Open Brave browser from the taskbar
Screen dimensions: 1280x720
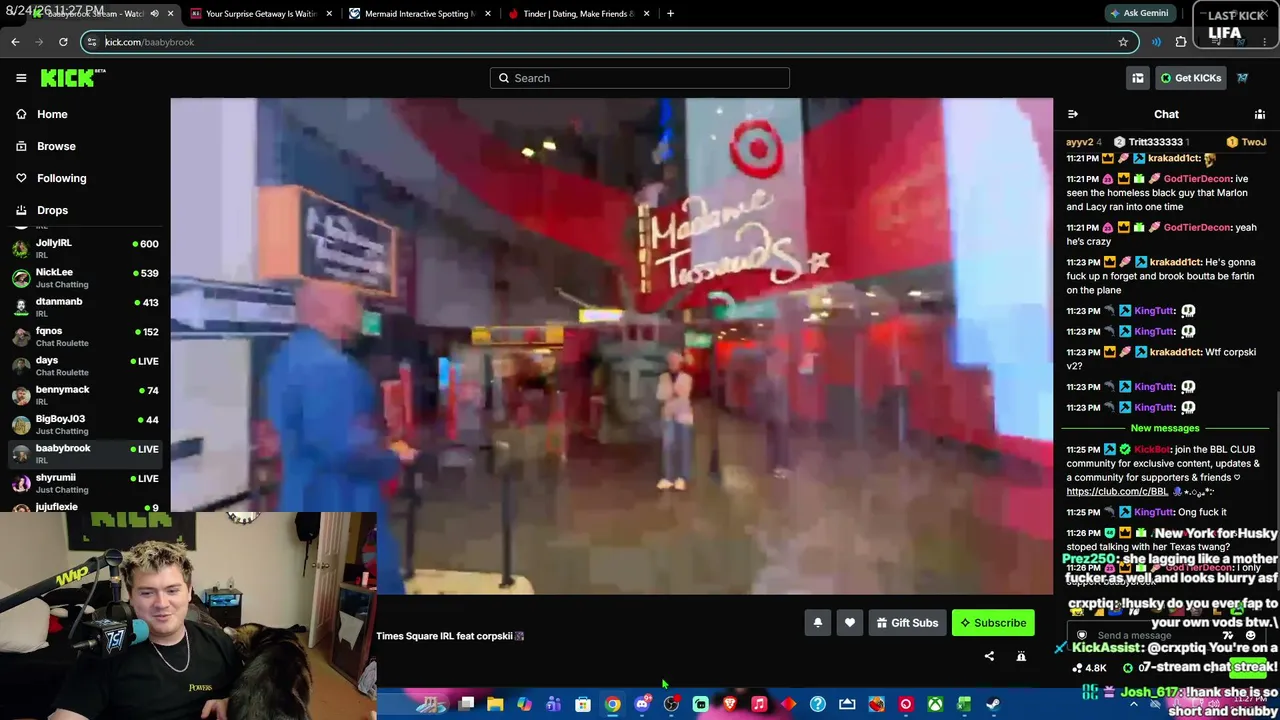(x=730, y=704)
